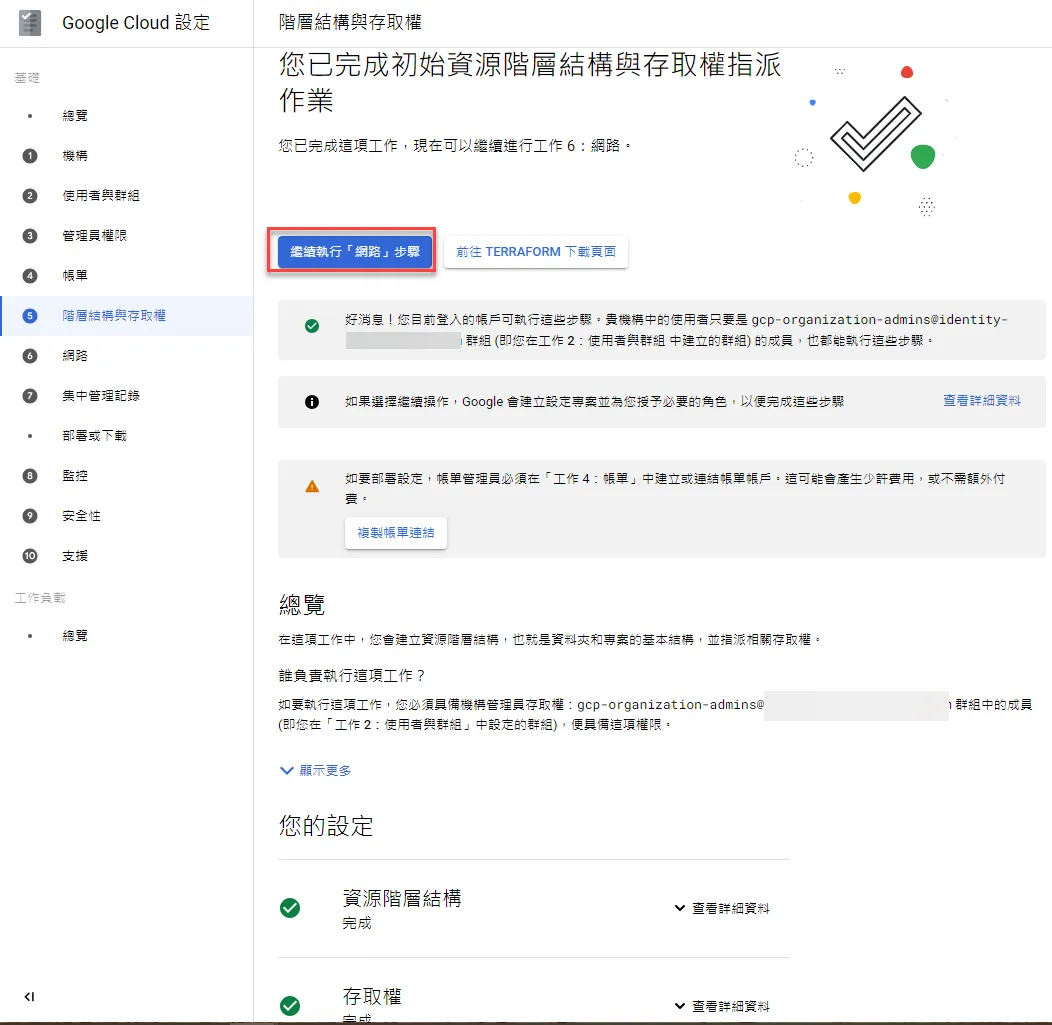
Task: Click 複製帳單連結 button
Action: [x=395, y=533]
